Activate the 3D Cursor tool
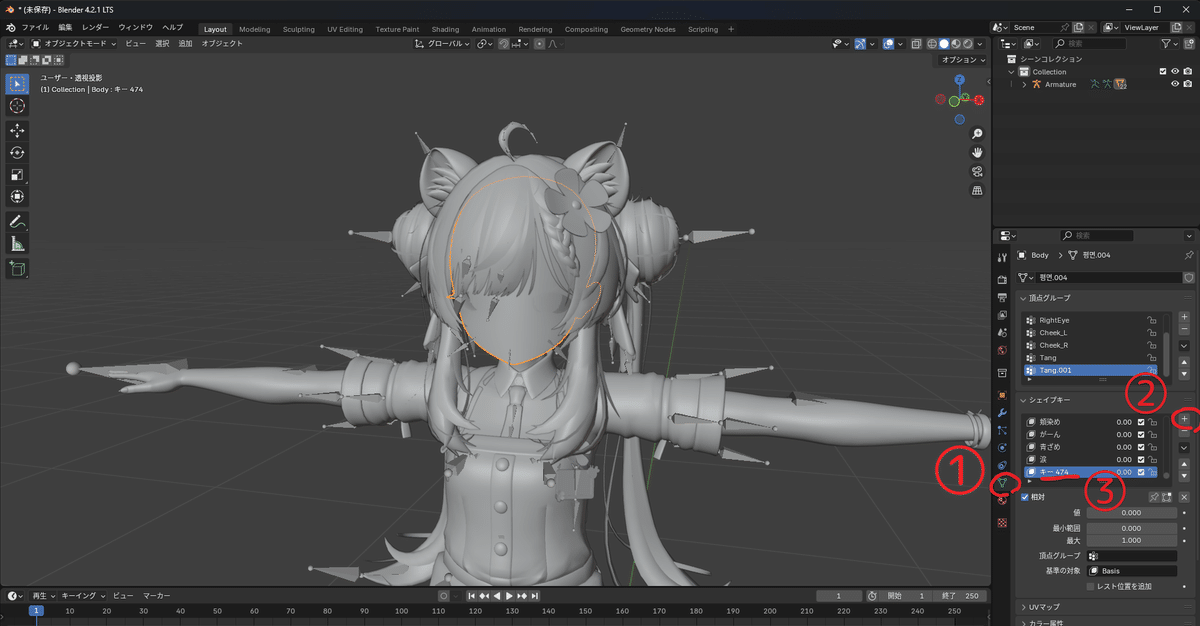Image resolution: width=1200 pixels, height=626 pixels. (x=17, y=106)
